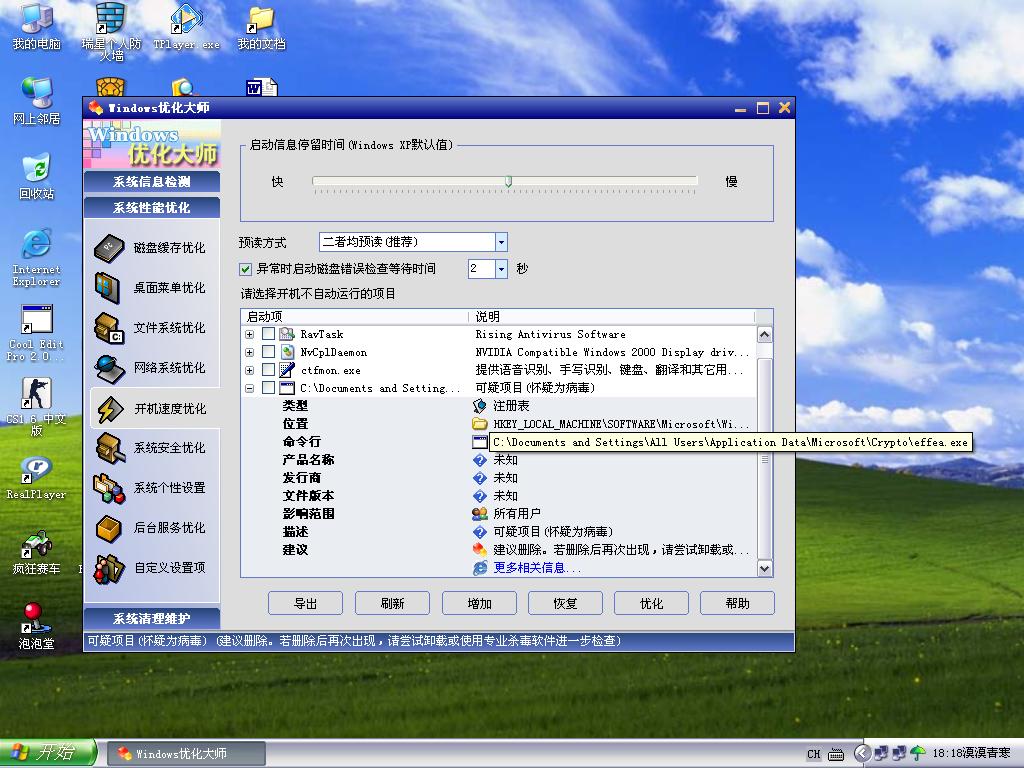Open the 磁盘缓存优化 disk cache icon
1024x768 pixels.
click(x=109, y=248)
